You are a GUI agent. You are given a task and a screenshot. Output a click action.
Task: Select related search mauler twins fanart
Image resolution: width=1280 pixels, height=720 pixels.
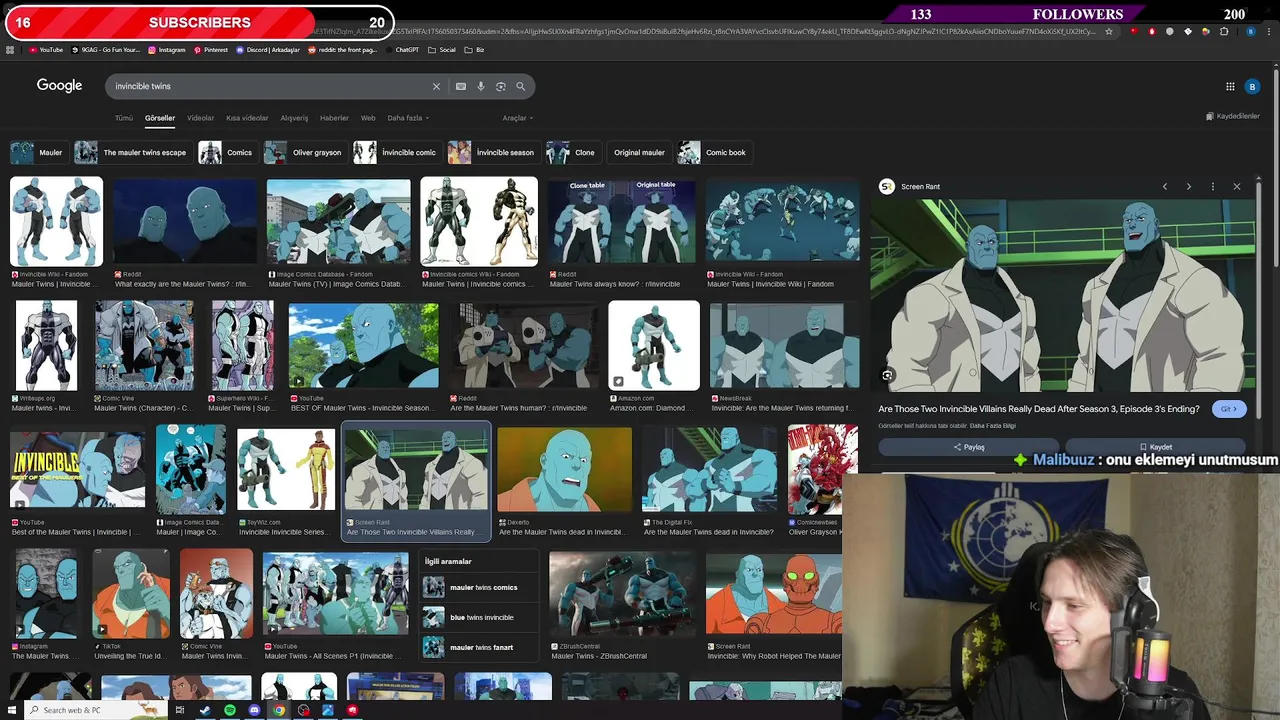(480, 647)
